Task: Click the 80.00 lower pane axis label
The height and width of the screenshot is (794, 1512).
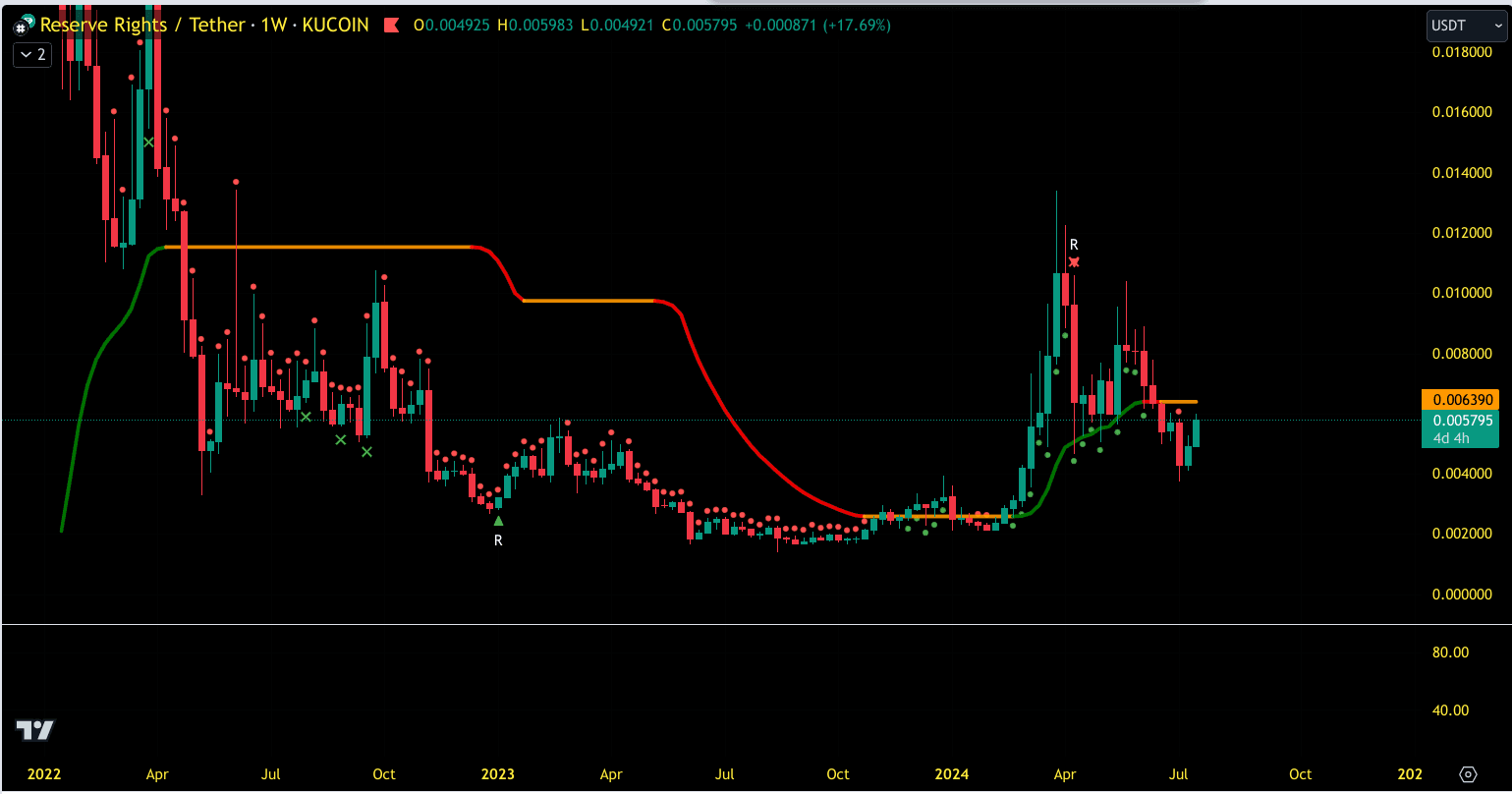Action: click(x=1451, y=652)
